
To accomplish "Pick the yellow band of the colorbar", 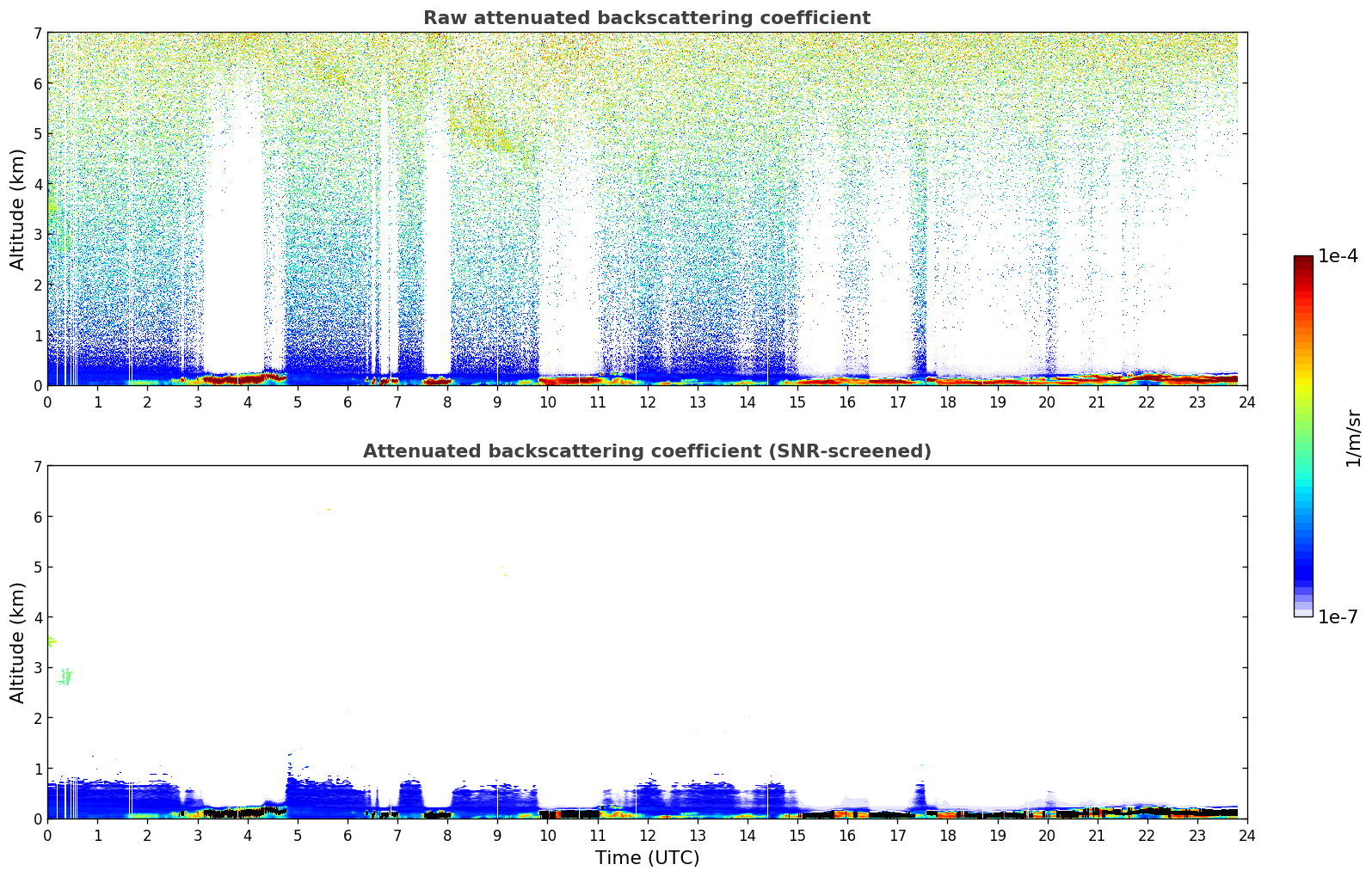I will (x=1303, y=378).
